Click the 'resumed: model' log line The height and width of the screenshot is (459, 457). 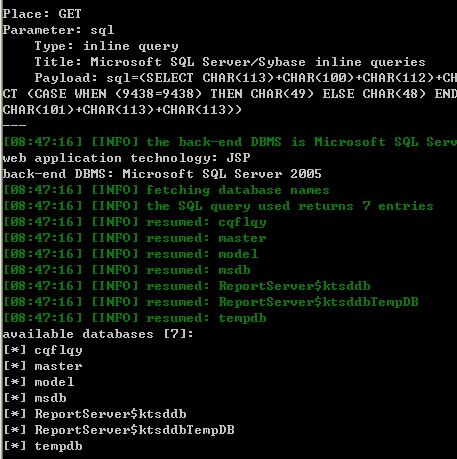pos(130,254)
